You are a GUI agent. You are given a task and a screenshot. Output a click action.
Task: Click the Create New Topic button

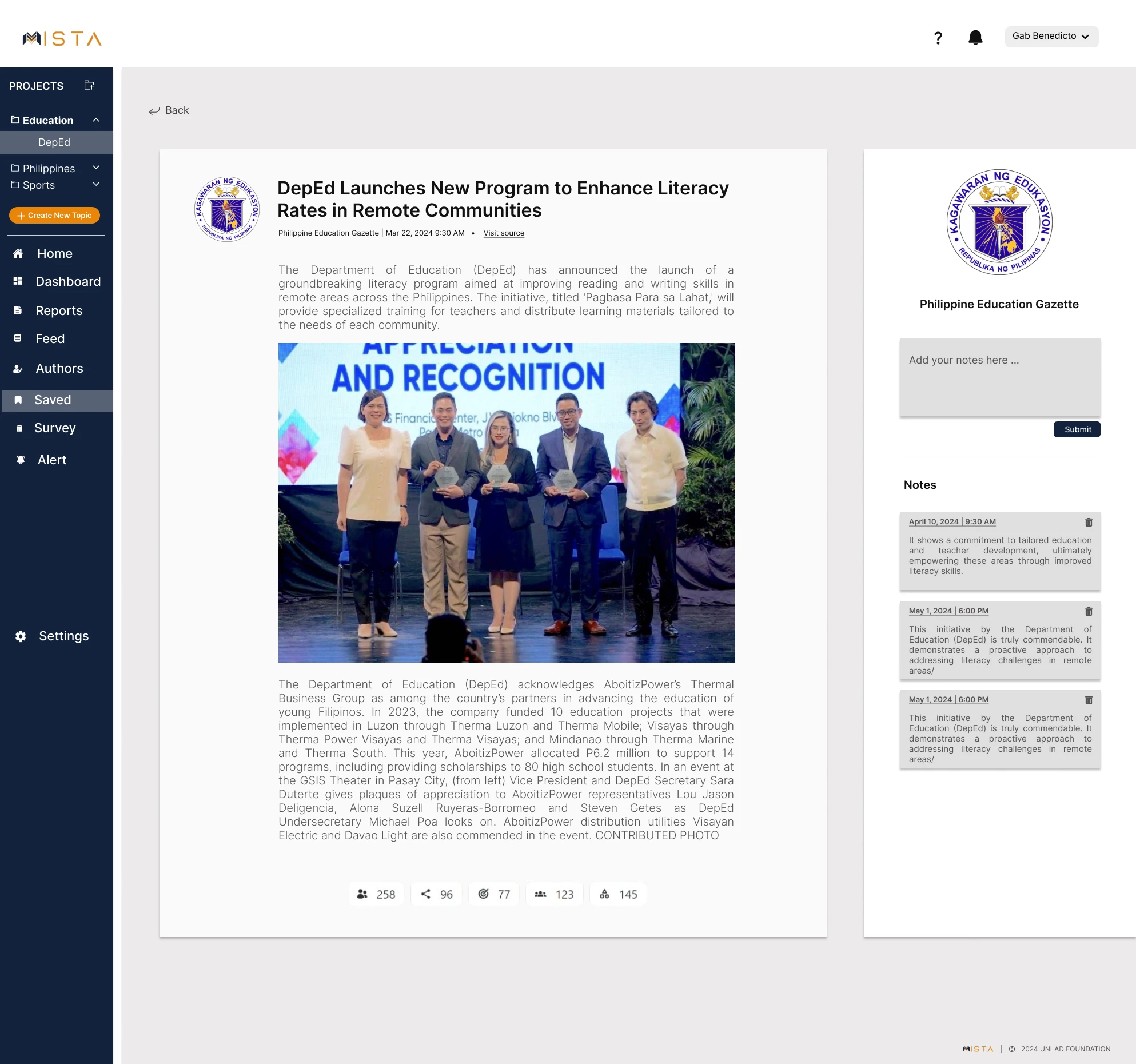tap(54, 216)
